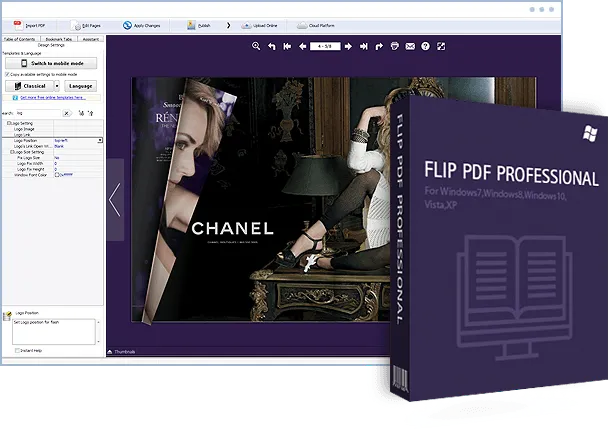Open Get more free online templates link

53,98
